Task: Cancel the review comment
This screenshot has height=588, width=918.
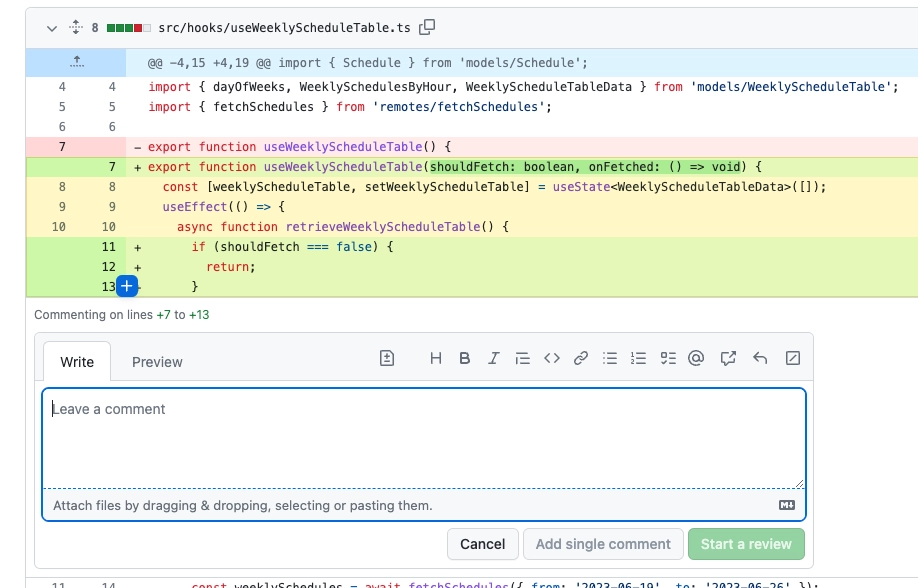Action: click(483, 544)
